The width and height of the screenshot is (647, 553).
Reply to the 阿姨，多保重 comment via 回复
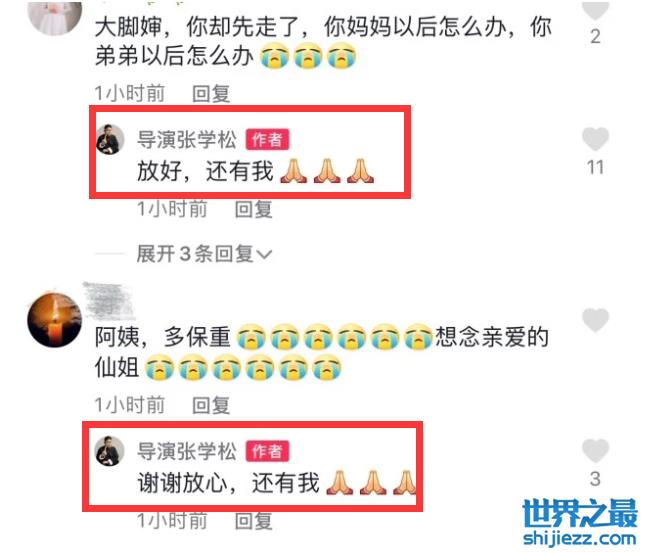click(x=211, y=405)
